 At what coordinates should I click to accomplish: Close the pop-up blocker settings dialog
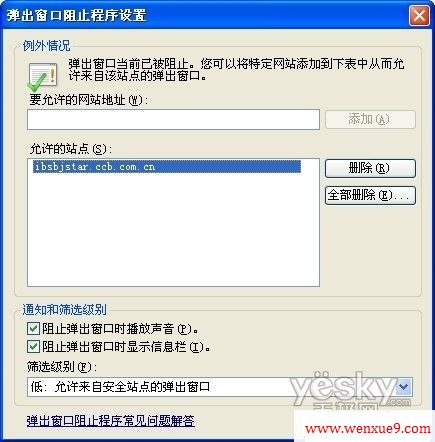(419, 16)
